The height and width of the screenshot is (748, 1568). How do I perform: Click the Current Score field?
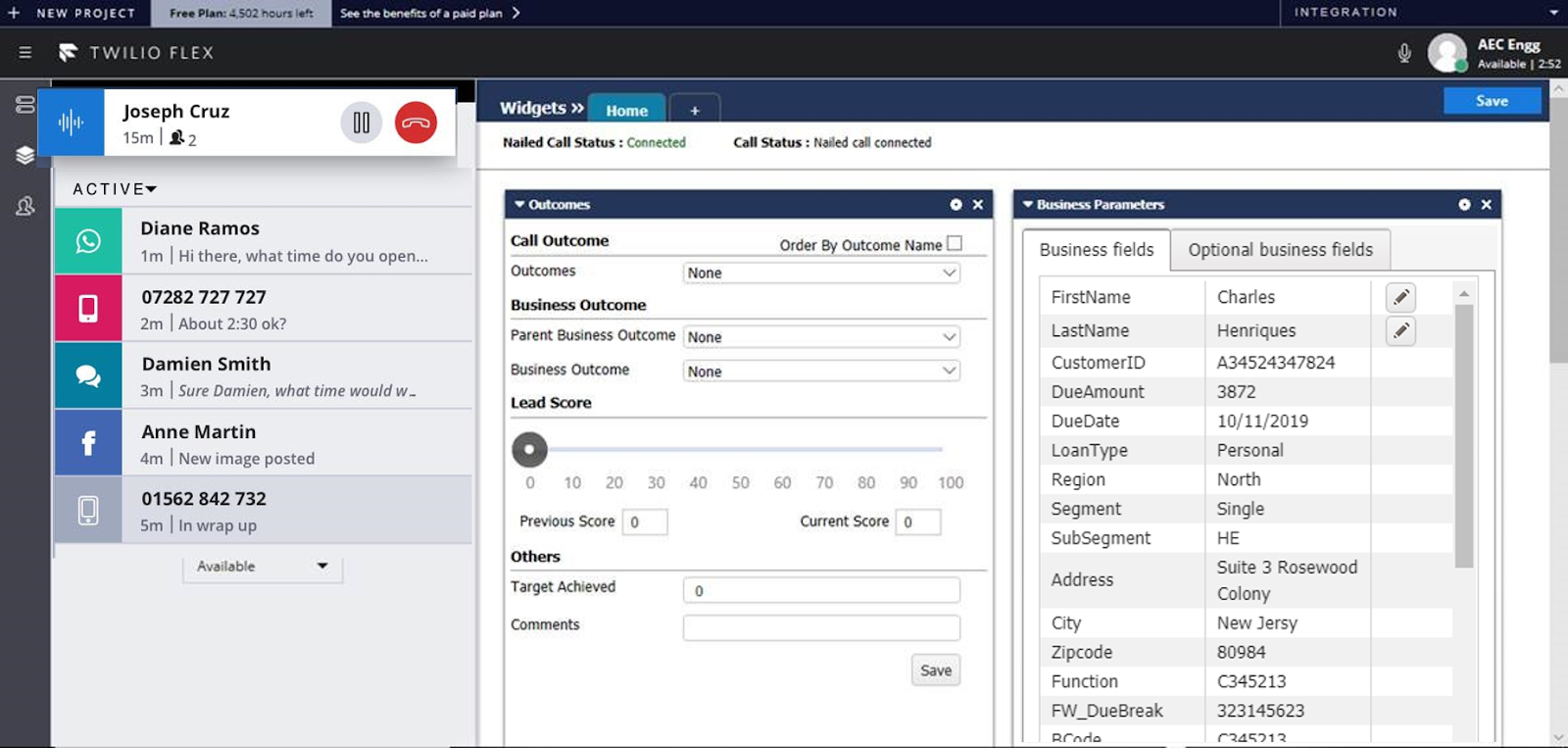(918, 522)
